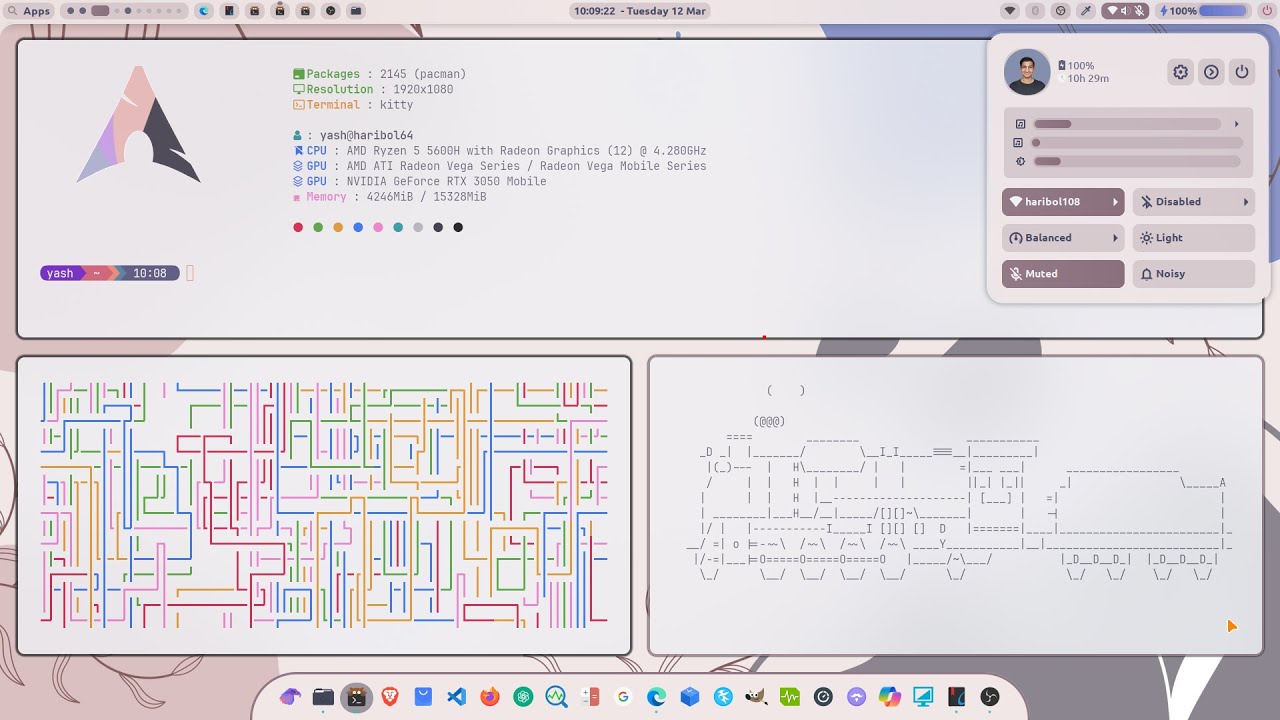Open the Google app in the dock
1280x720 pixels.
click(x=623, y=697)
